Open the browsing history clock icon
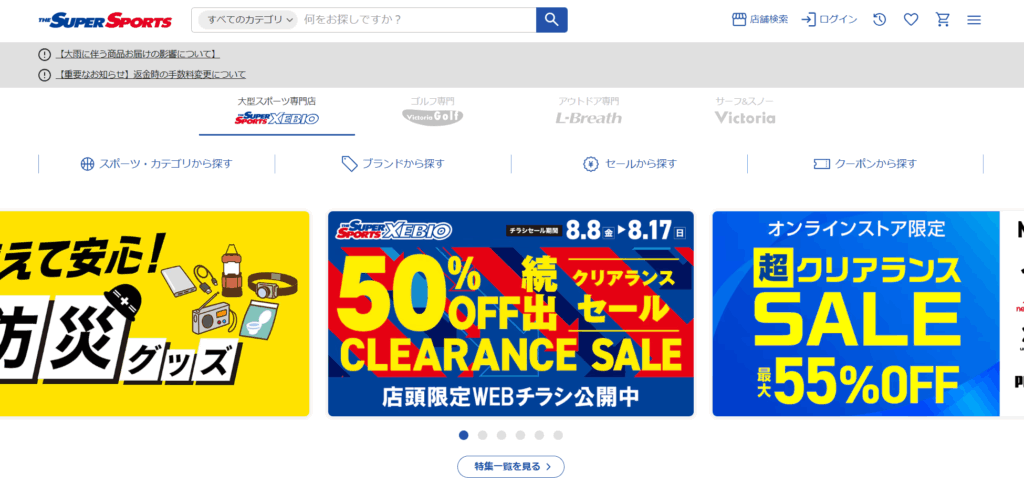The height and width of the screenshot is (482, 1024). point(880,20)
